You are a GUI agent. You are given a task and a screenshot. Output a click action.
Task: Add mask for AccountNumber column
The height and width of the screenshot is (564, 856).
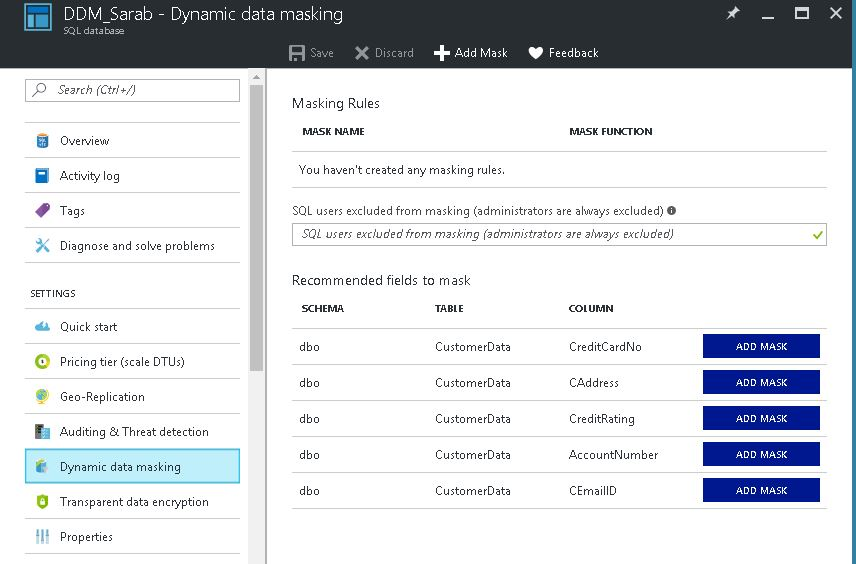coord(761,454)
